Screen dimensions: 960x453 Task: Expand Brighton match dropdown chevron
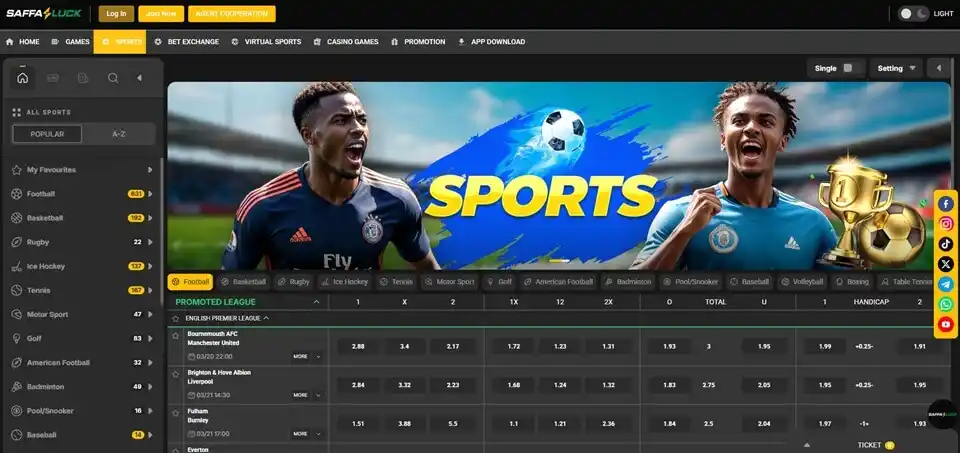click(x=318, y=395)
